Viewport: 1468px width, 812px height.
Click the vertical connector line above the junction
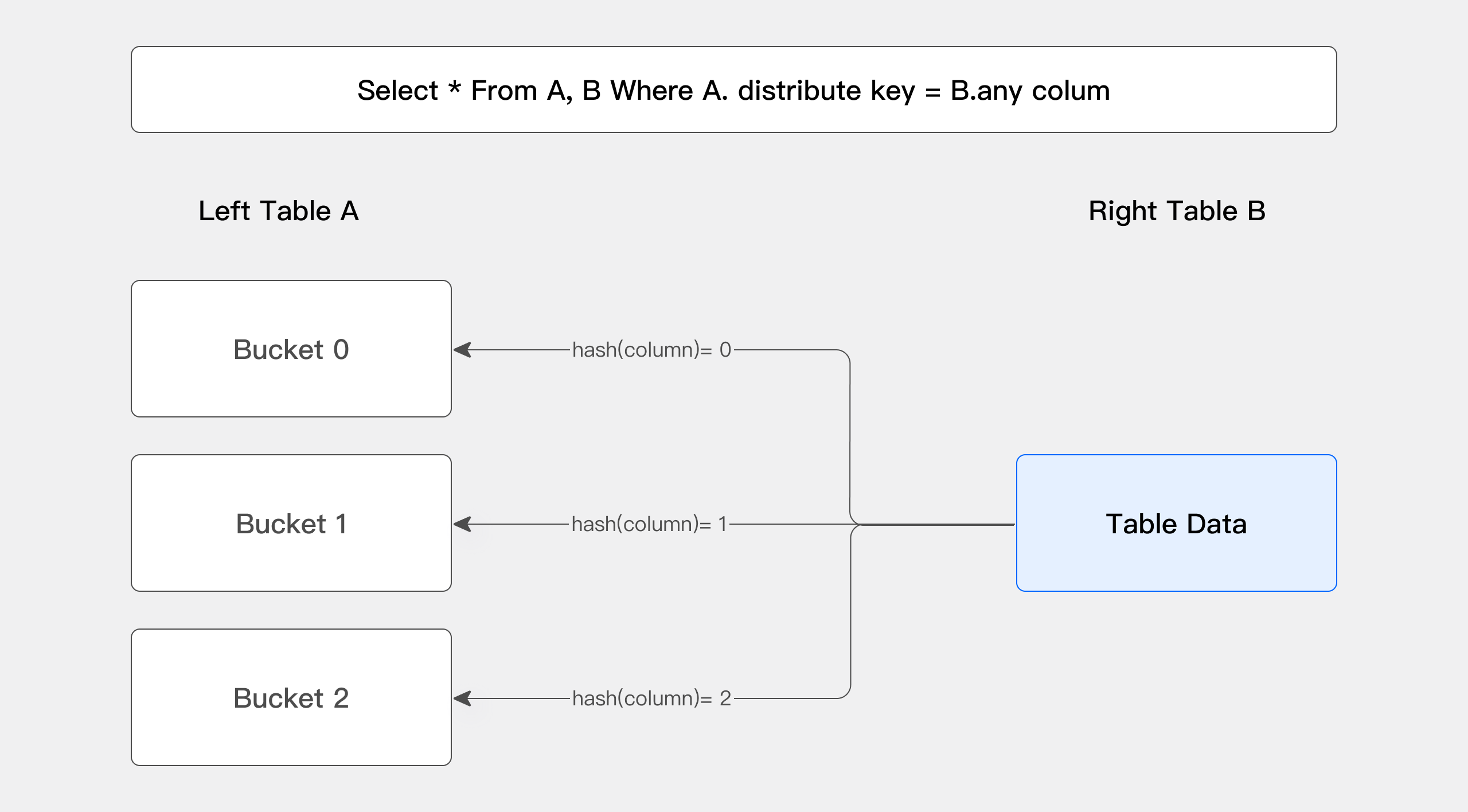click(850, 436)
